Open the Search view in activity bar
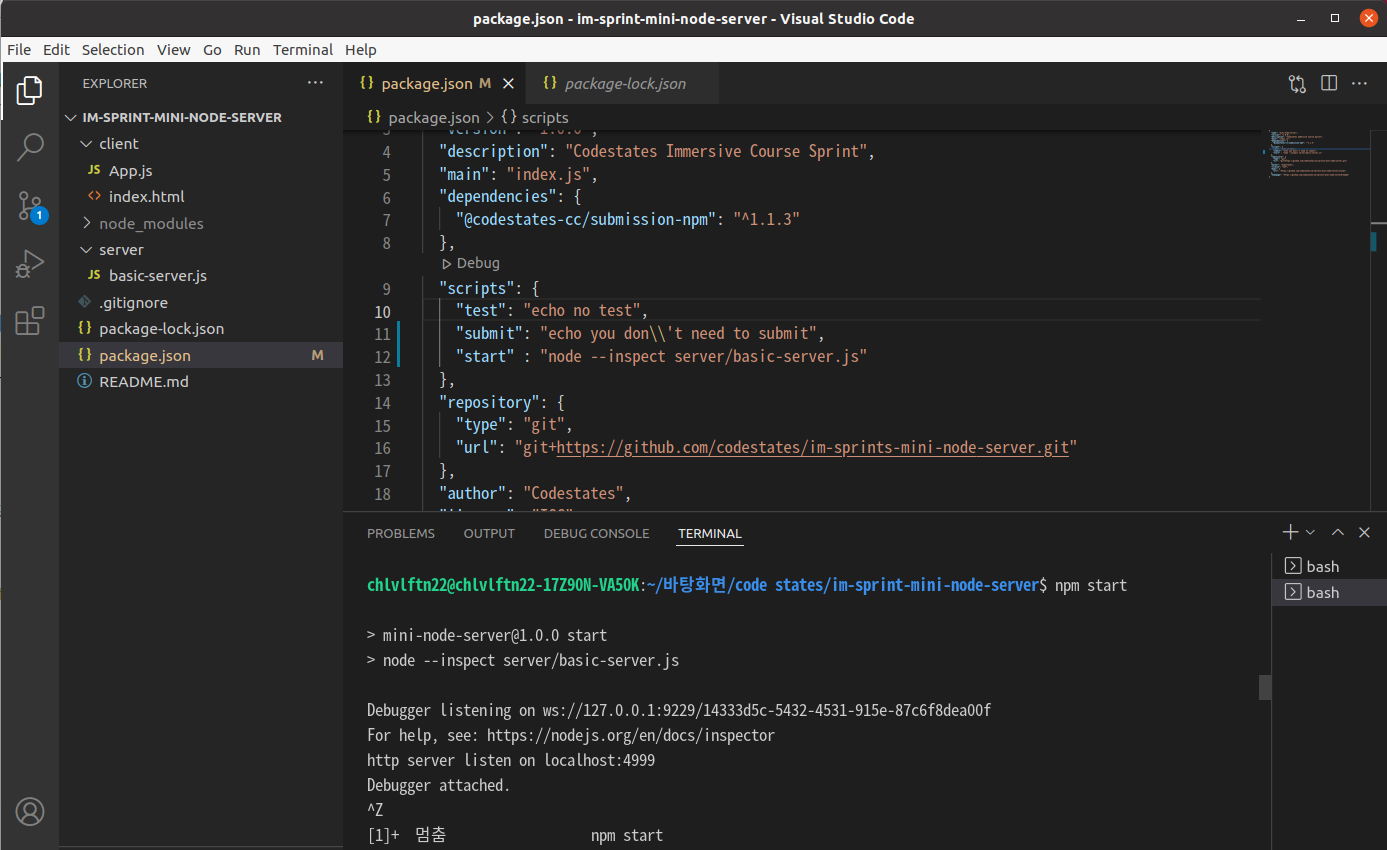 30,148
